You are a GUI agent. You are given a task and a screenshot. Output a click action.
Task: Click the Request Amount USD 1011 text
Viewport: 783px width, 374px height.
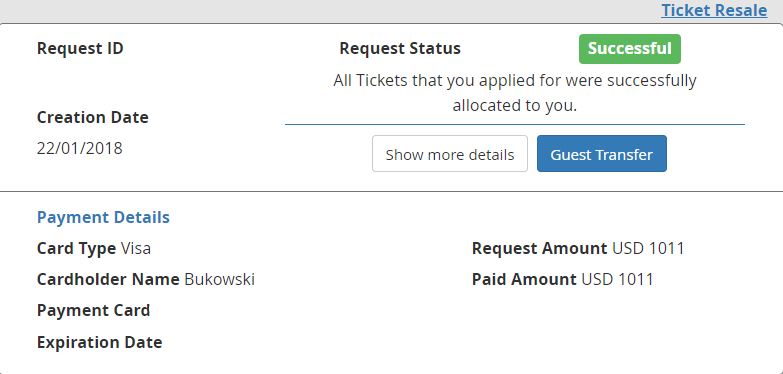coord(578,248)
